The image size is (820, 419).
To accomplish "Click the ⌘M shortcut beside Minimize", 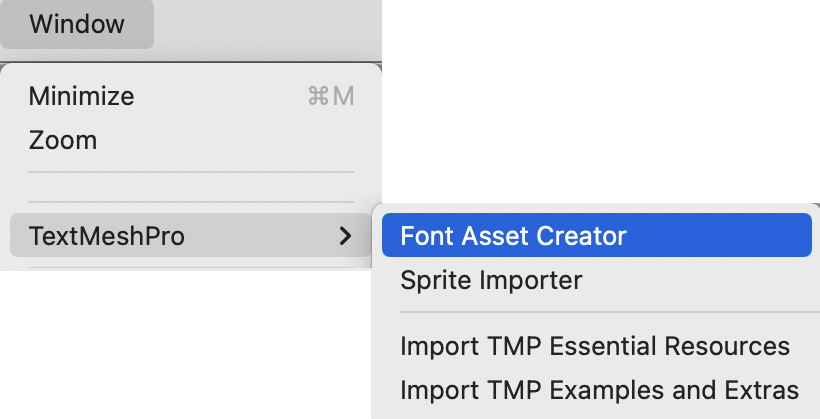I will pyautogui.click(x=331, y=96).
